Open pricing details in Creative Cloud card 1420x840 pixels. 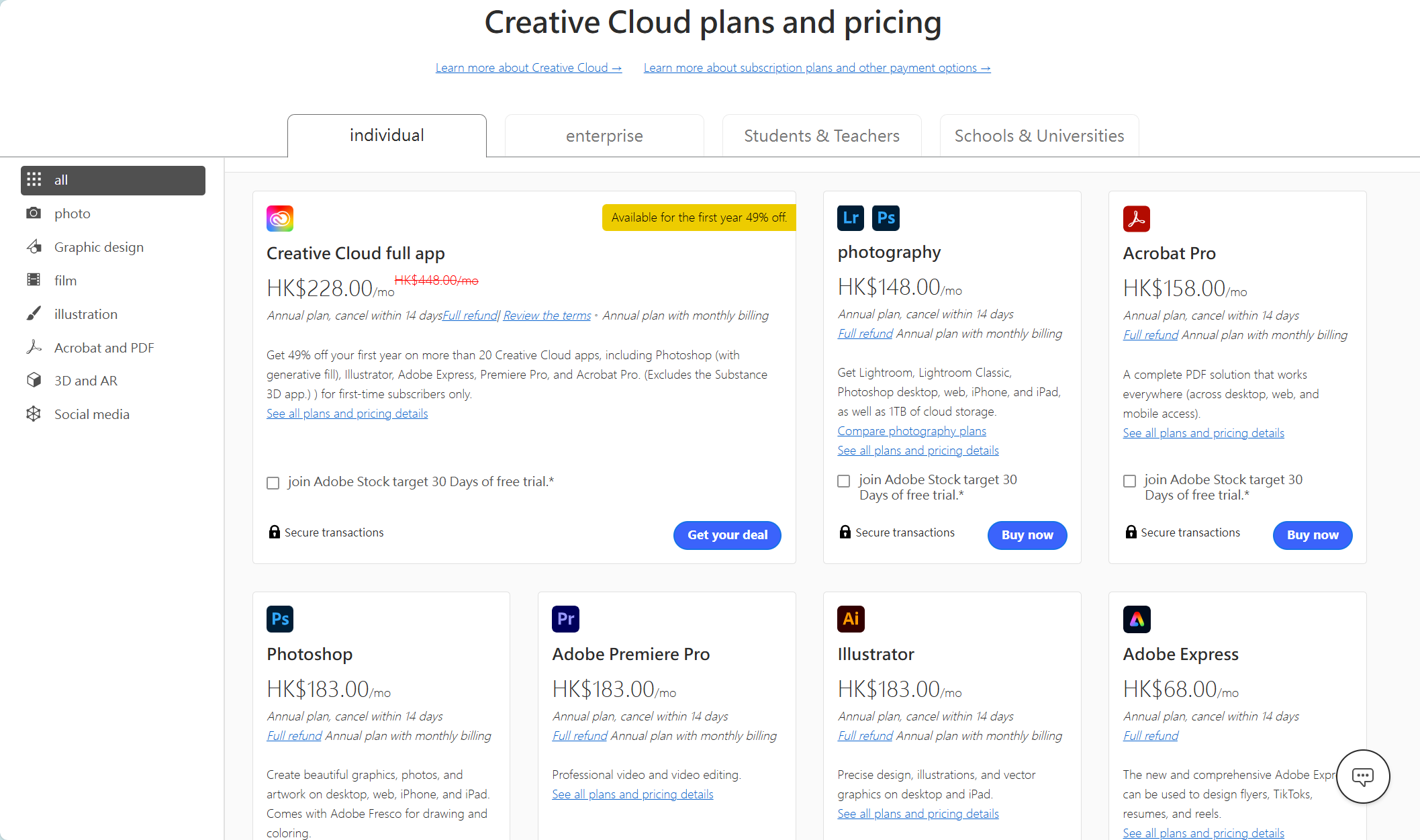pos(347,414)
